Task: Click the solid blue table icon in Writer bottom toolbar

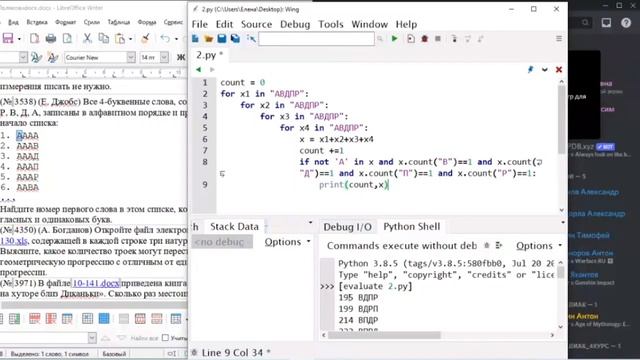Action: [104, 318]
